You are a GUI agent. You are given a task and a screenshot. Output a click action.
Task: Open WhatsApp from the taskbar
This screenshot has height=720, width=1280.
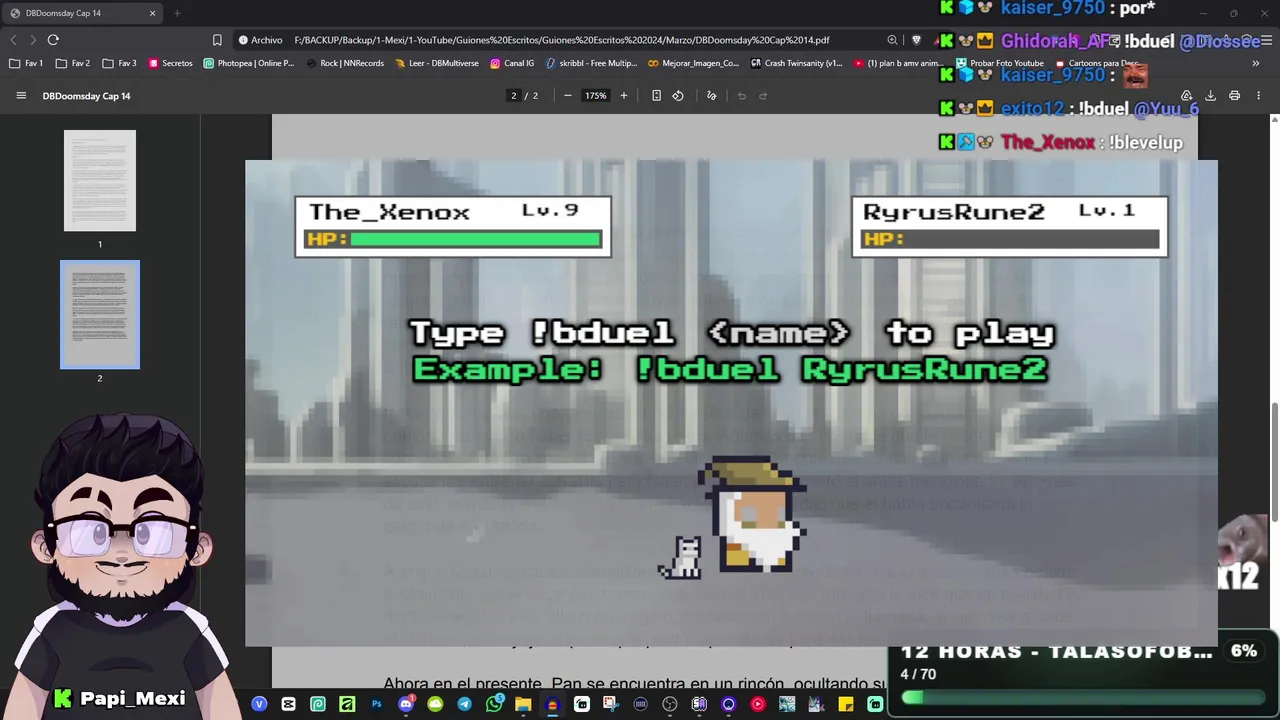point(494,704)
